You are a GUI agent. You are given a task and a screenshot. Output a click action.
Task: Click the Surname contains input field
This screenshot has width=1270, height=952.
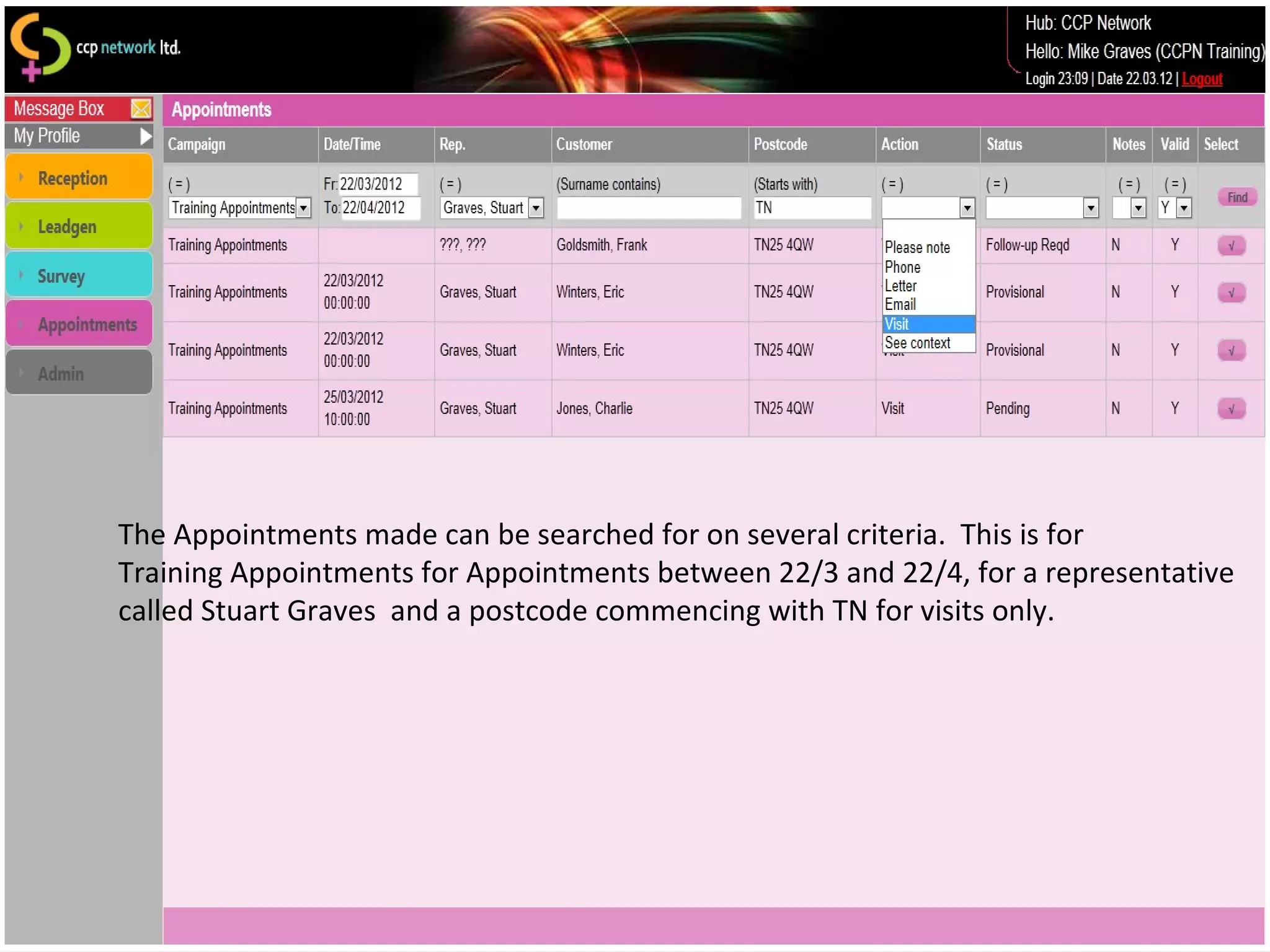[x=649, y=208]
